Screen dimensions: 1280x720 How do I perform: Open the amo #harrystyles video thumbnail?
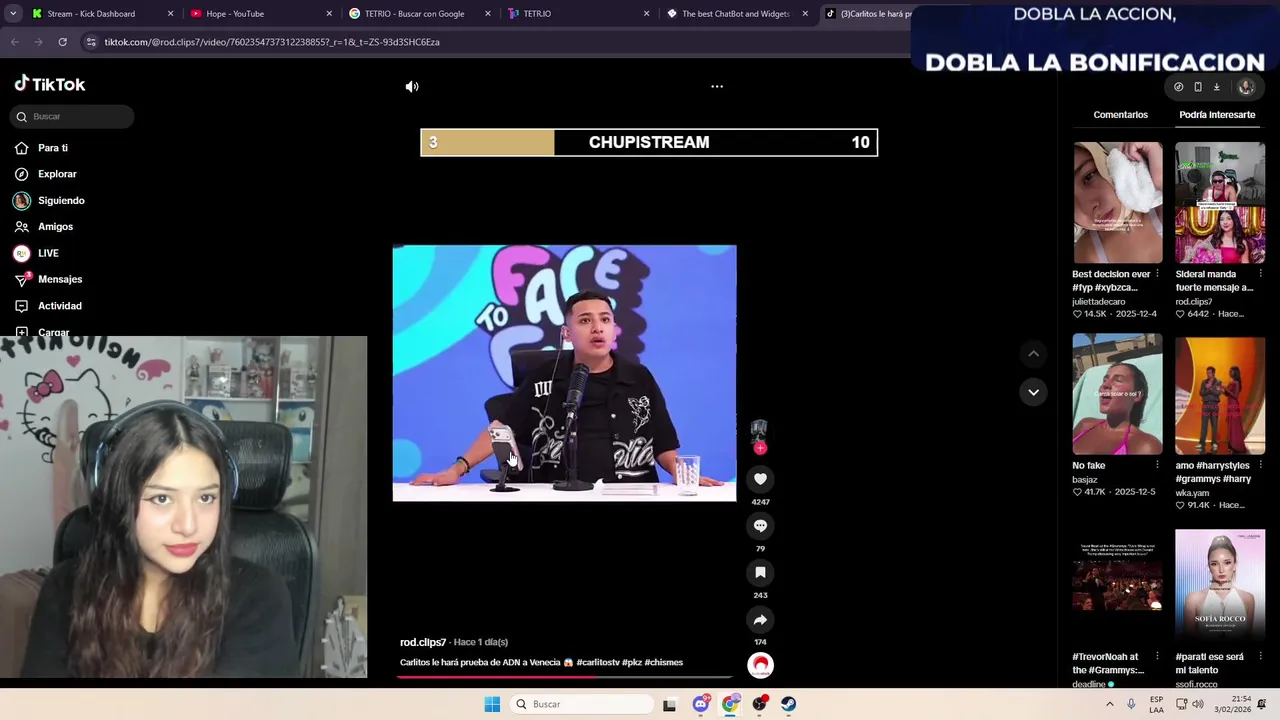tap(1220, 394)
